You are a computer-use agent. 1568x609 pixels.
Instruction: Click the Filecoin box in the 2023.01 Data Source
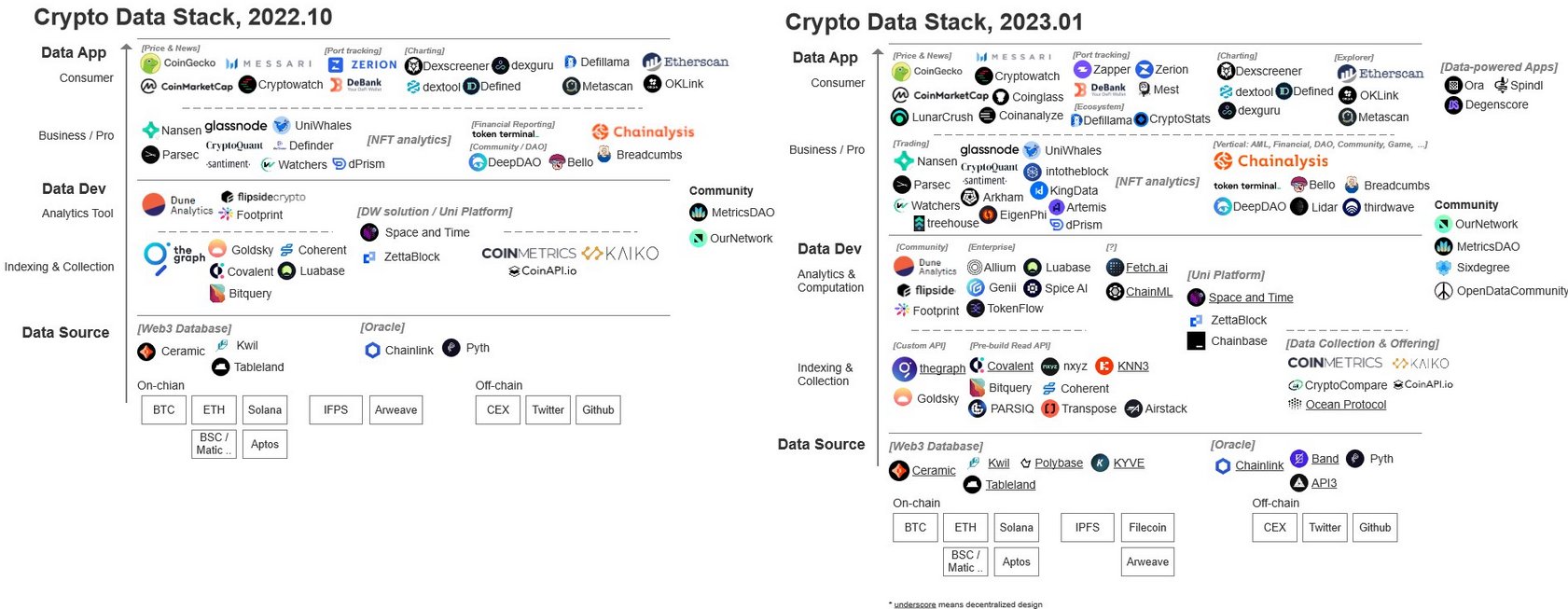click(1147, 527)
